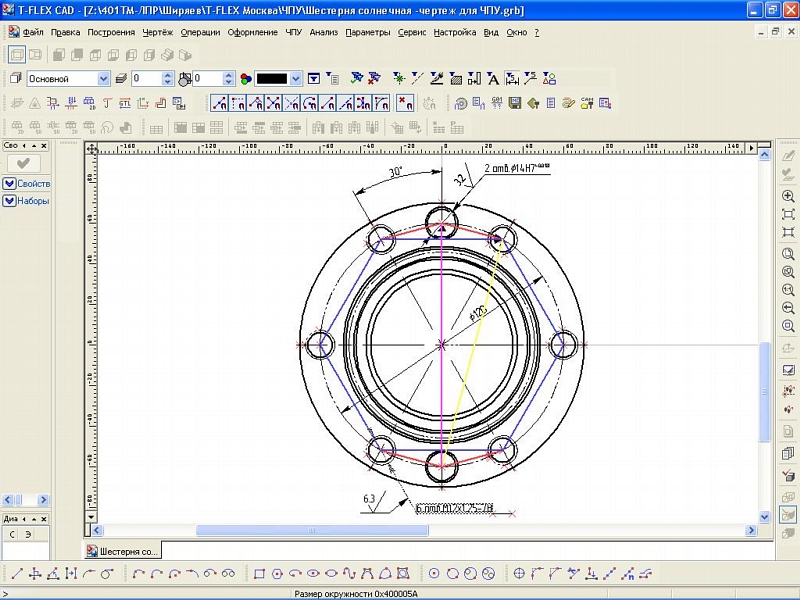
Task: Open the Чертёж menu
Action: point(158,32)
